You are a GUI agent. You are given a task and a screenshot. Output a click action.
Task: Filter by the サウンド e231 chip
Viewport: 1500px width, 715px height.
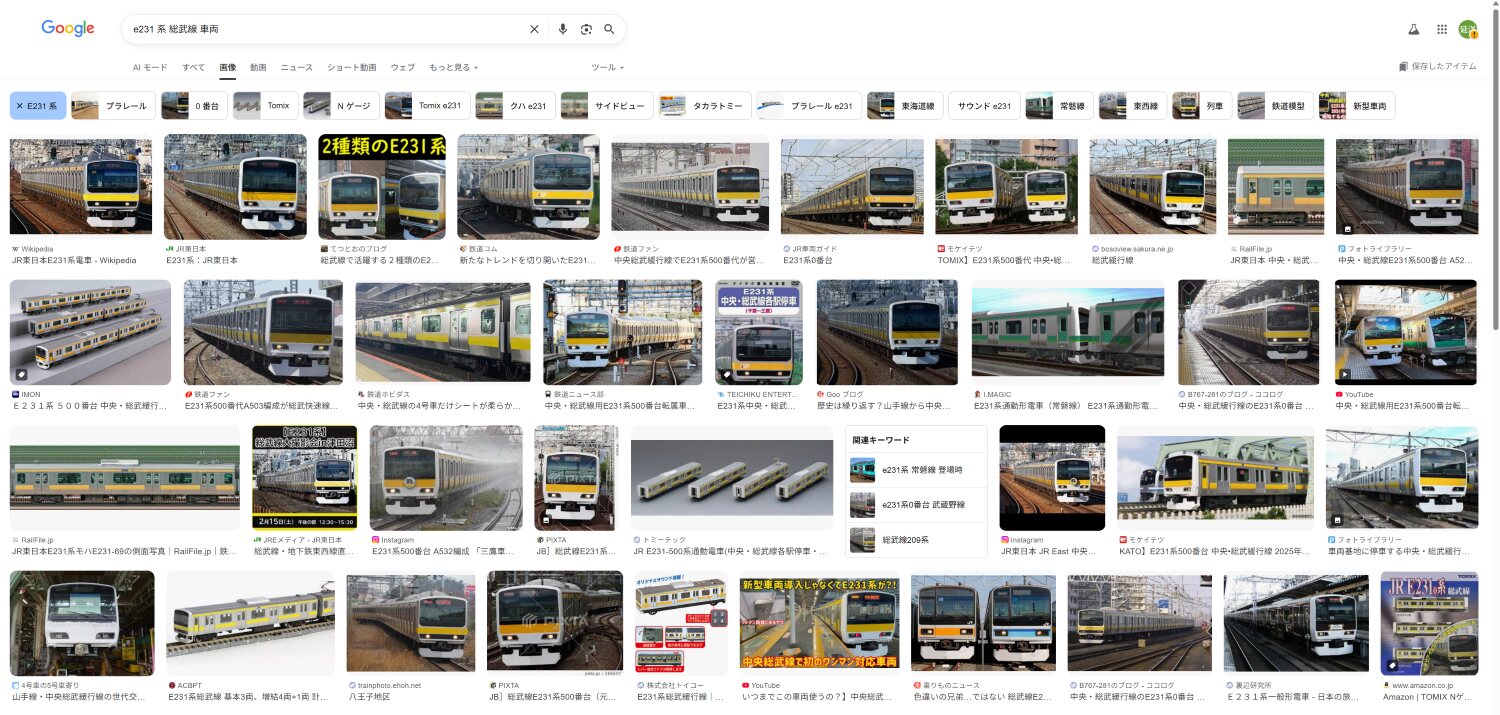983,105
